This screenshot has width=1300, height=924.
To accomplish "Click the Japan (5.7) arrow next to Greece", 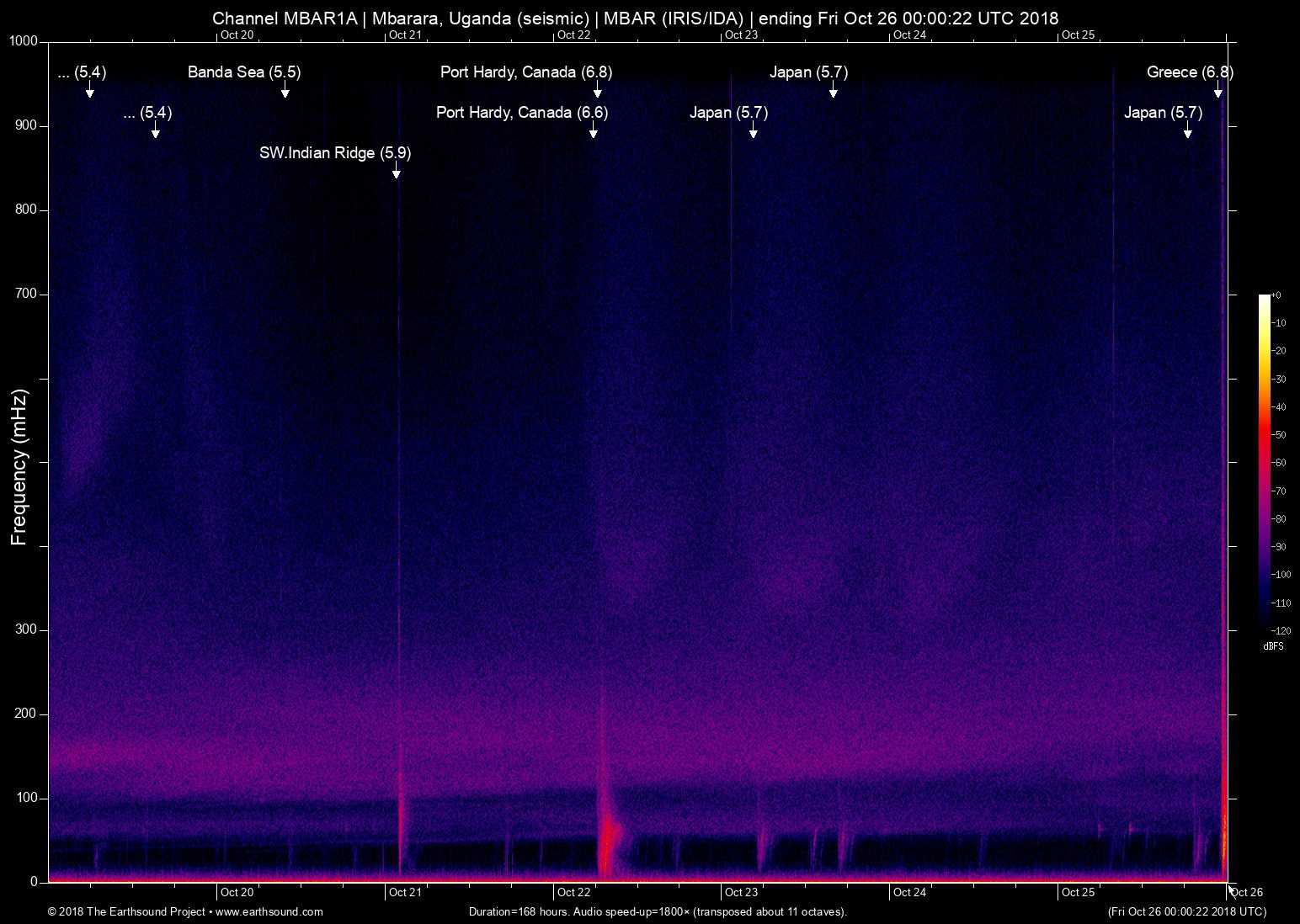I will tap(1187, 131).
